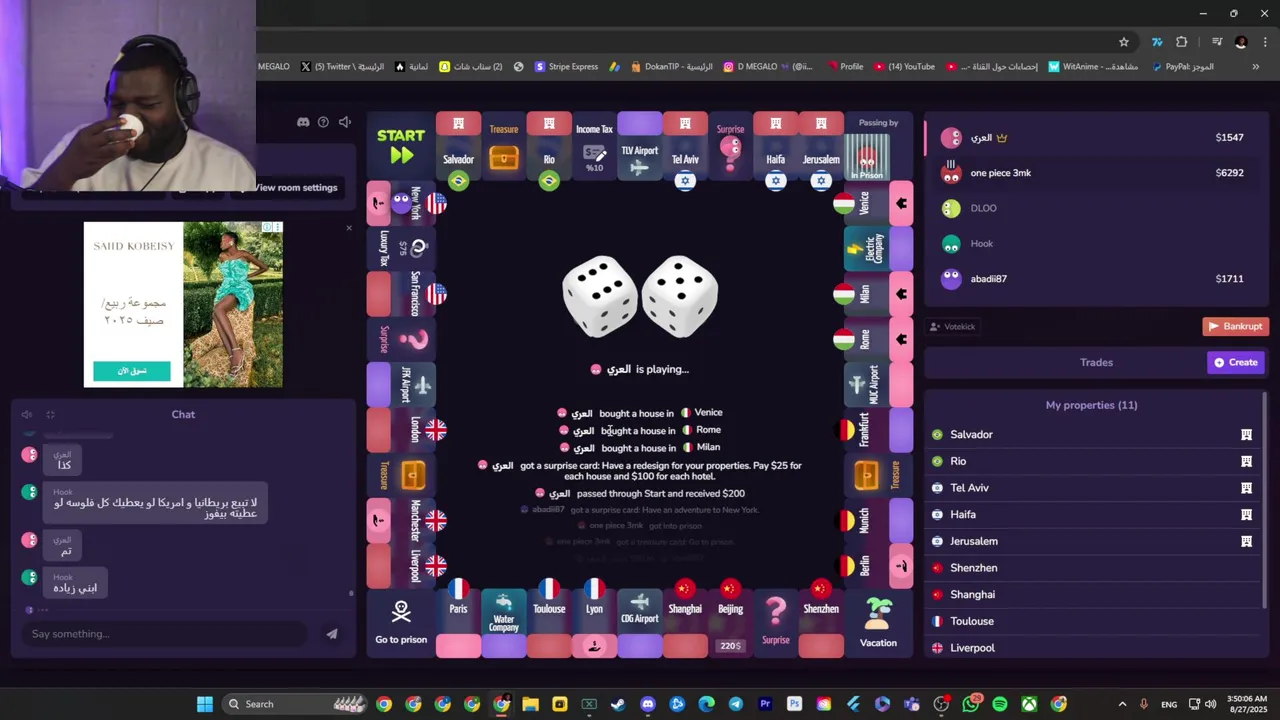The image size is (1280, 720).
Task: Click the START corner tile
Action: (x=401, y=146)
